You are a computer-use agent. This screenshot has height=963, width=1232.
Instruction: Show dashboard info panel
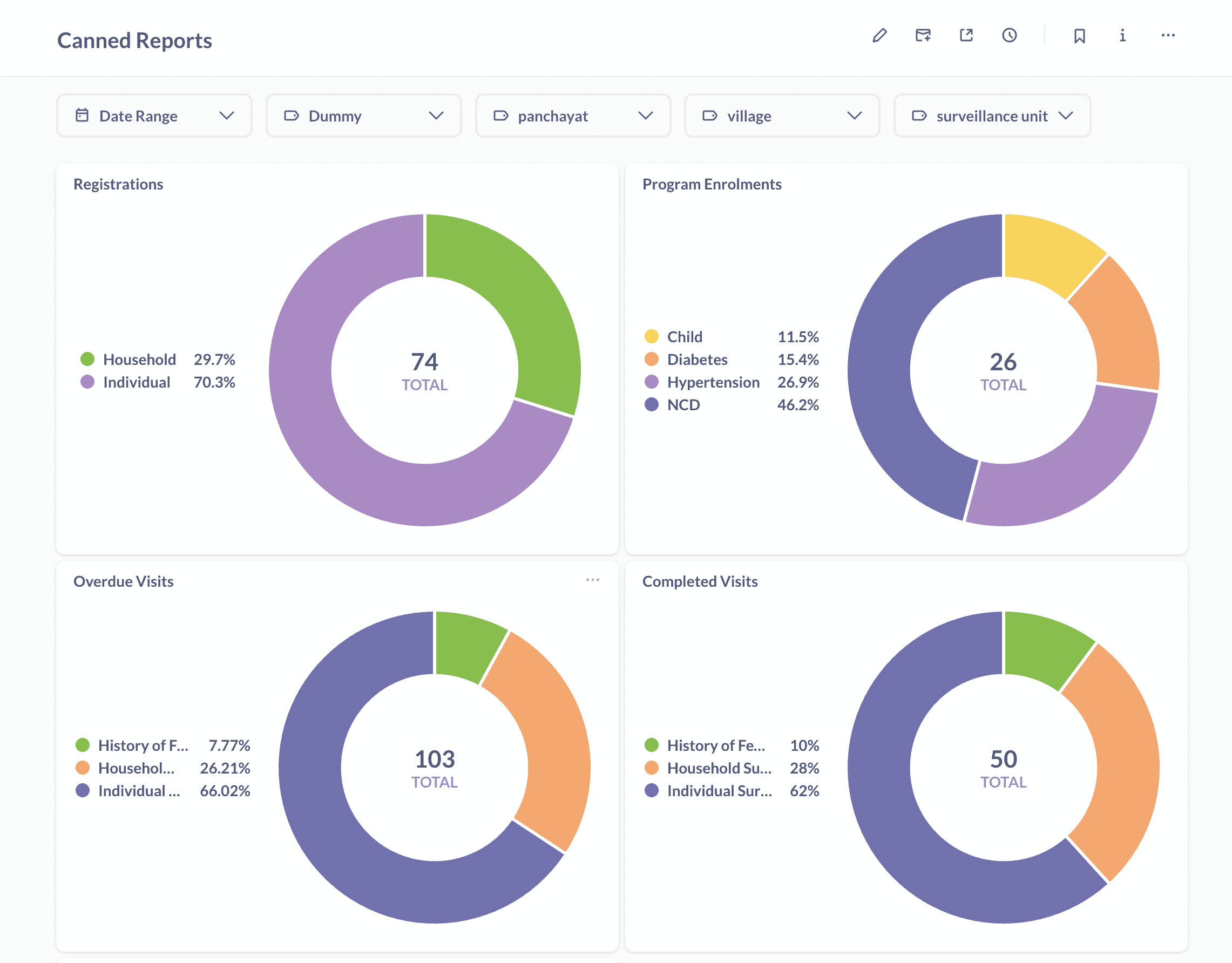point(1122,36)
